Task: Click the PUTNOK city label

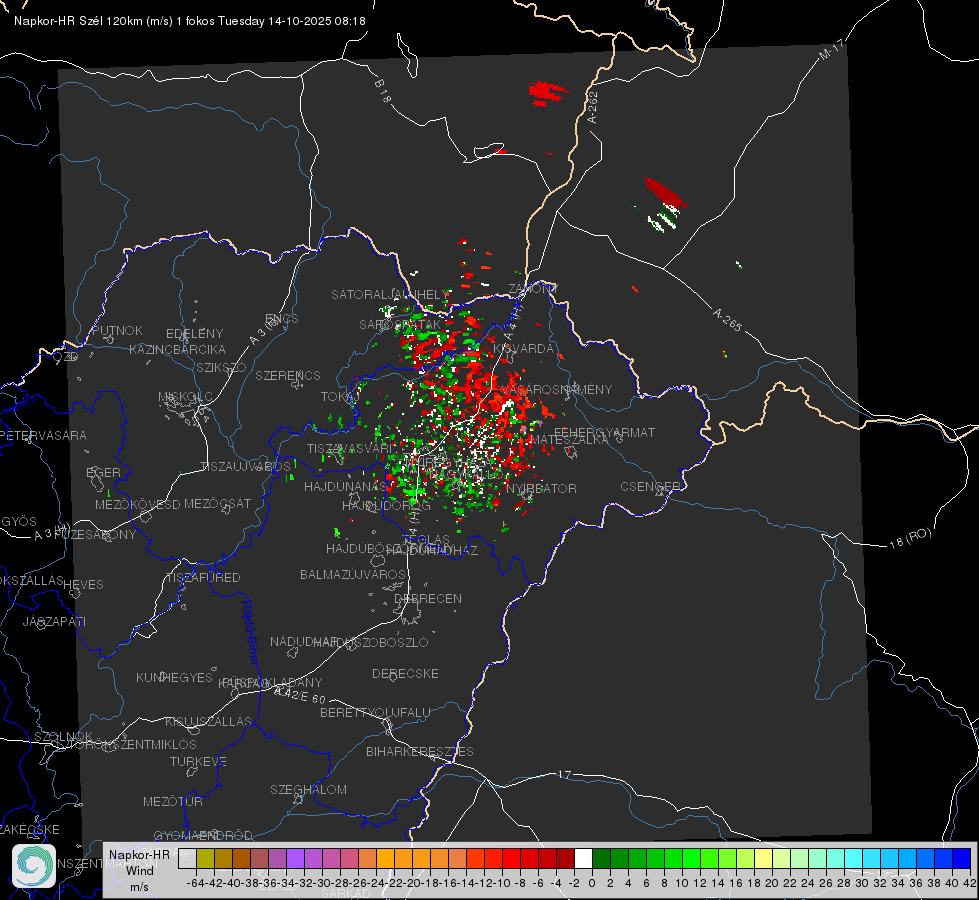Action: click(x=117, y=330)
